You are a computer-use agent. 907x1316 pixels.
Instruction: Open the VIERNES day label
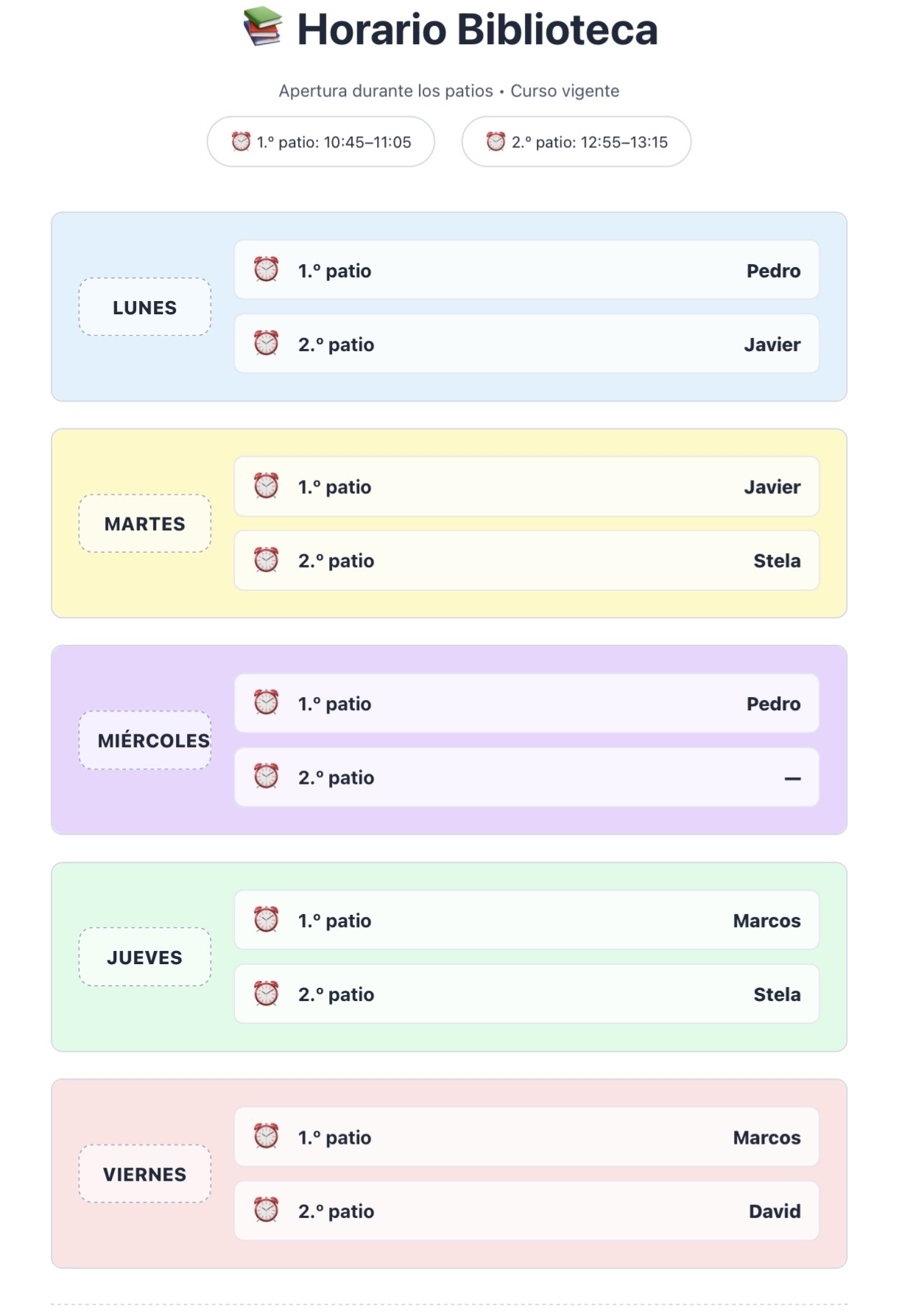point(145,1174)
